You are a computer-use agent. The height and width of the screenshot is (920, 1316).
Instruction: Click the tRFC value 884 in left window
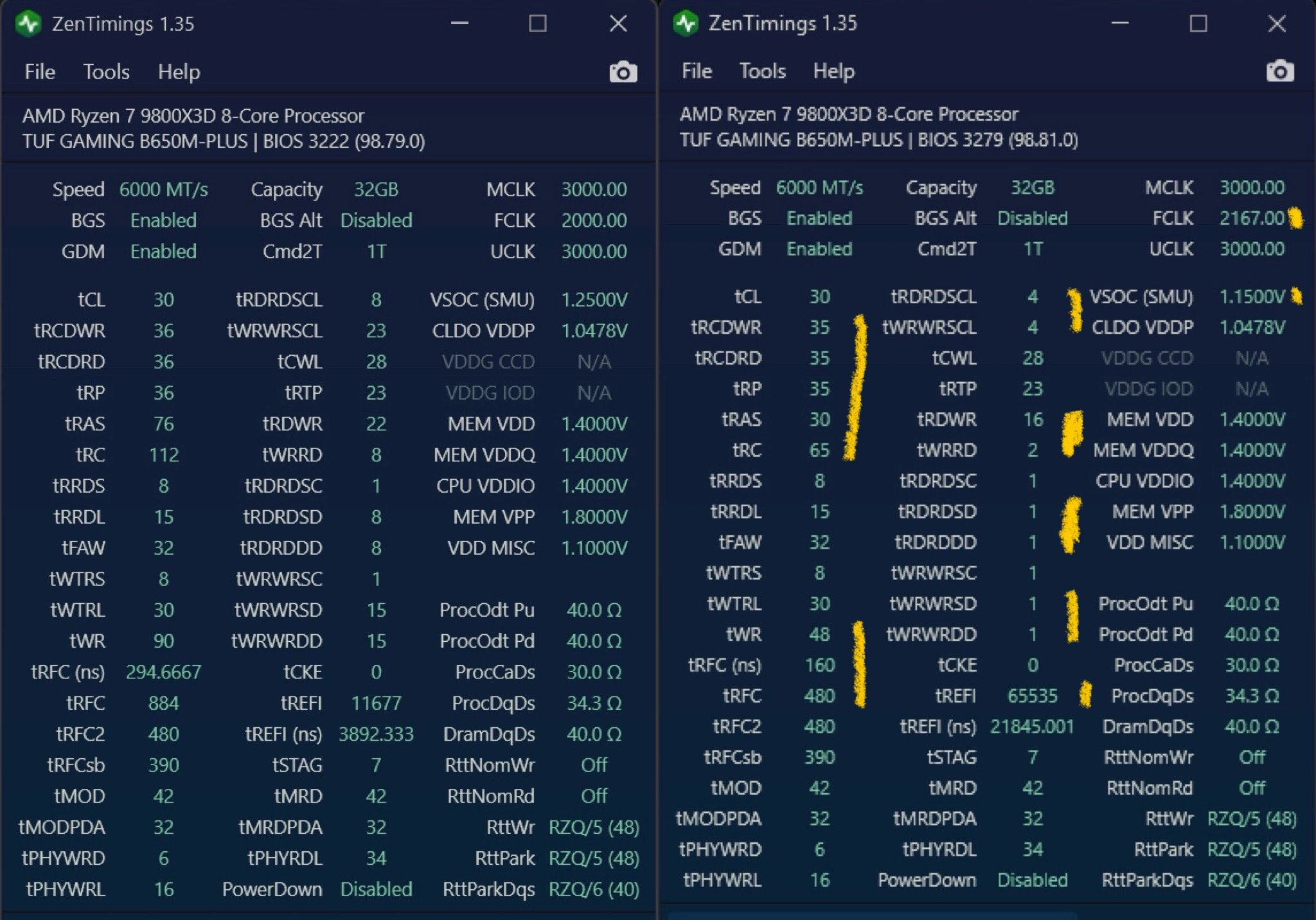coord(163,703)
